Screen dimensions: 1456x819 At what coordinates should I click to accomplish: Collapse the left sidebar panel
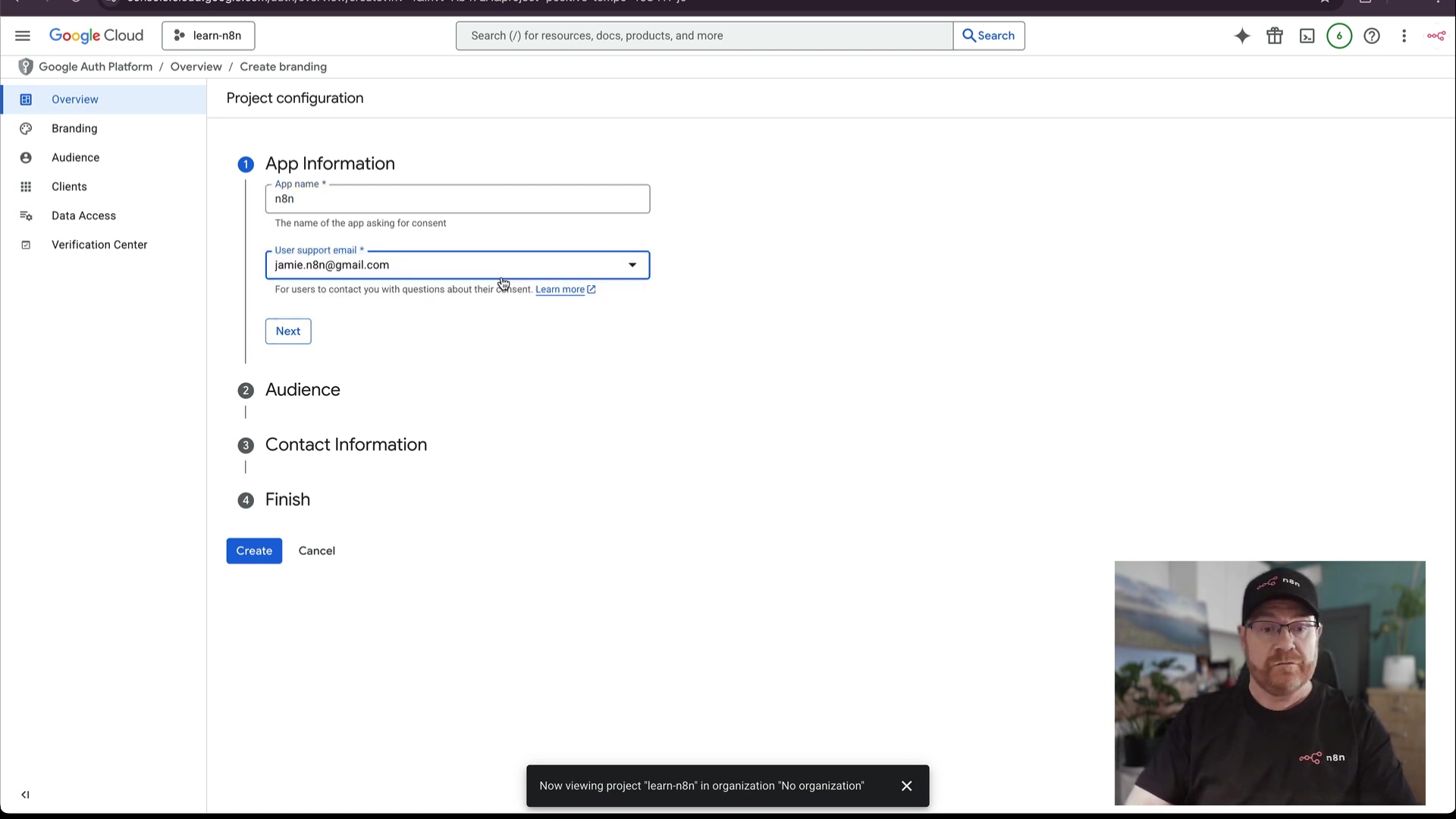click(25, 795)
